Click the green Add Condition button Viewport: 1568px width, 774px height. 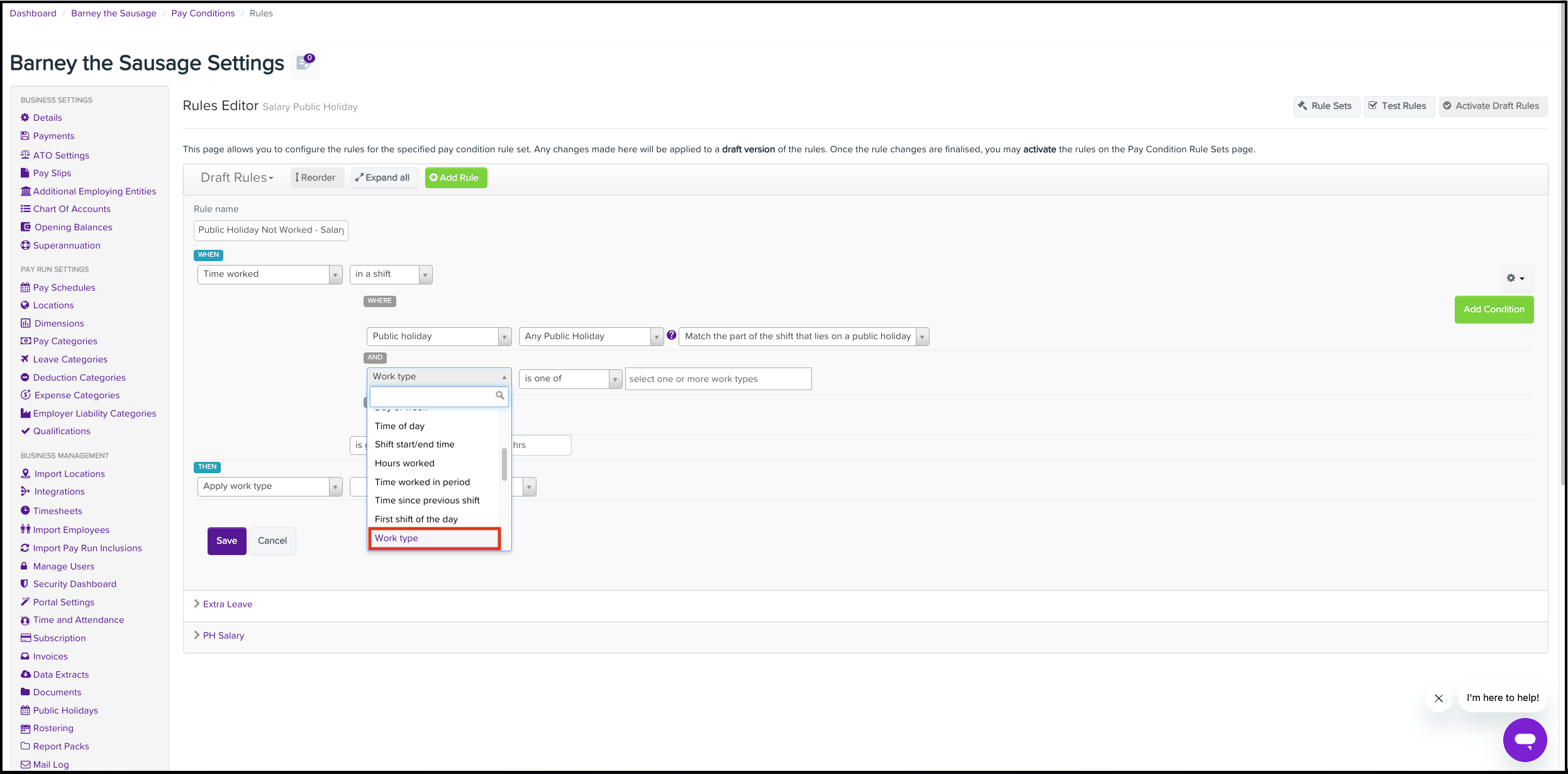tap(1493, 310)
